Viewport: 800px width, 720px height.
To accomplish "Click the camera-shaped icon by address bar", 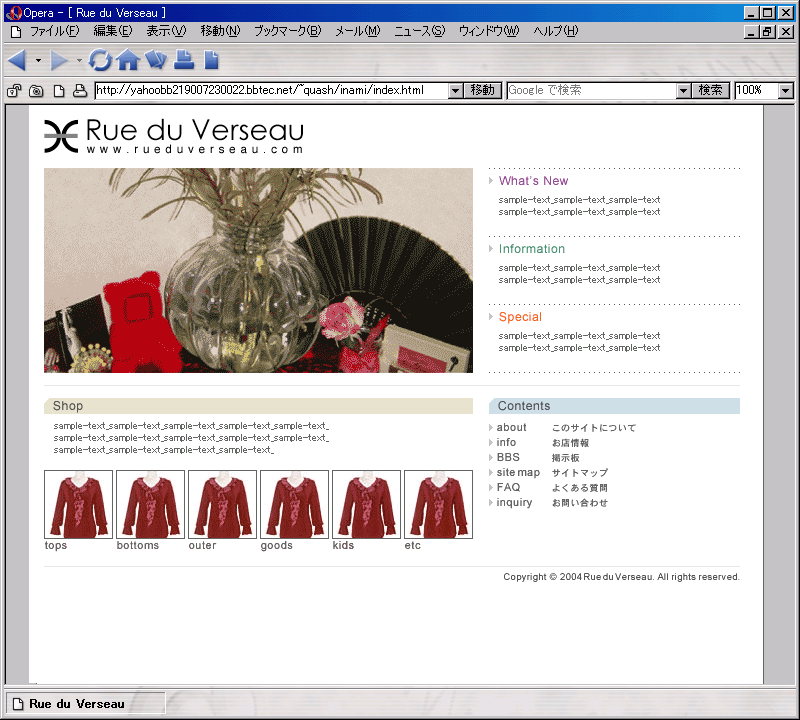I will pos(36,91).
